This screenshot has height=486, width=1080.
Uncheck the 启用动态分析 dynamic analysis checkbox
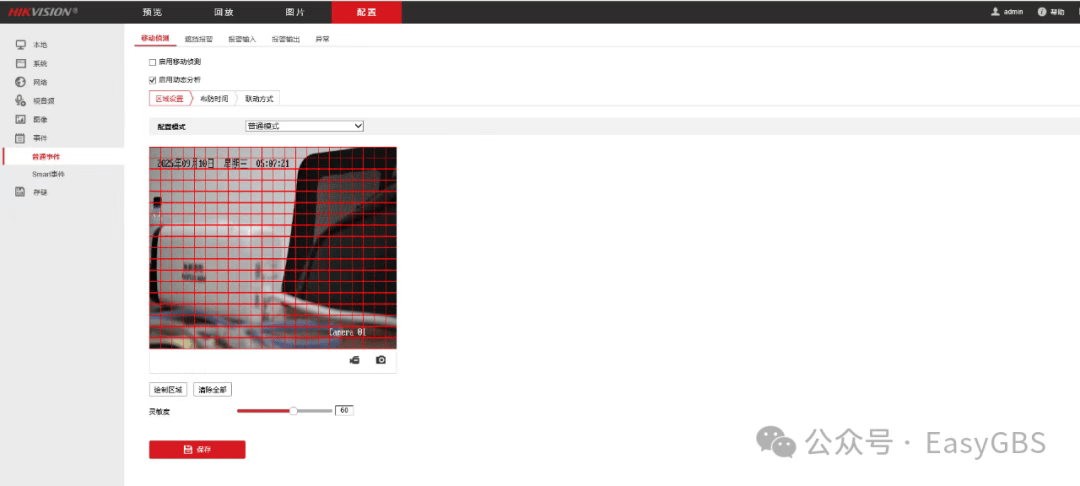click(x=153, y=79)
